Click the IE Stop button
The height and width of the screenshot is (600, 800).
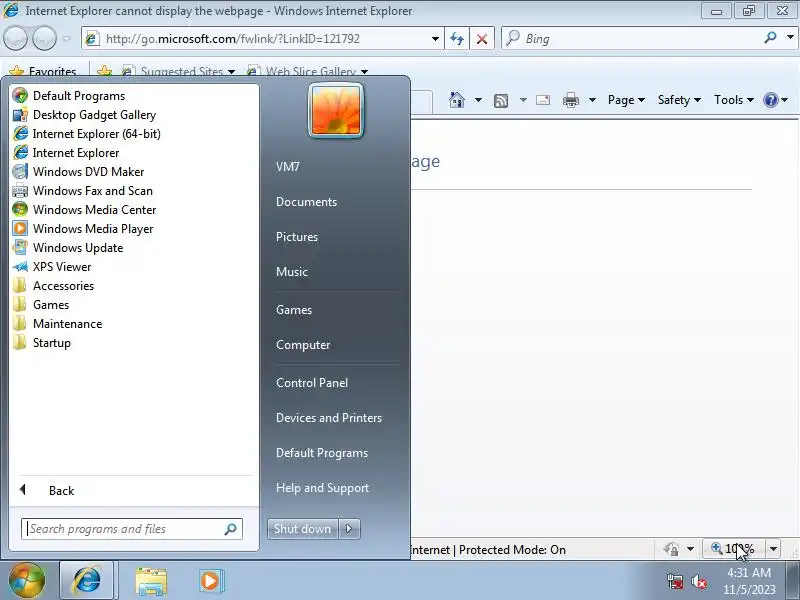coord(481,39)
